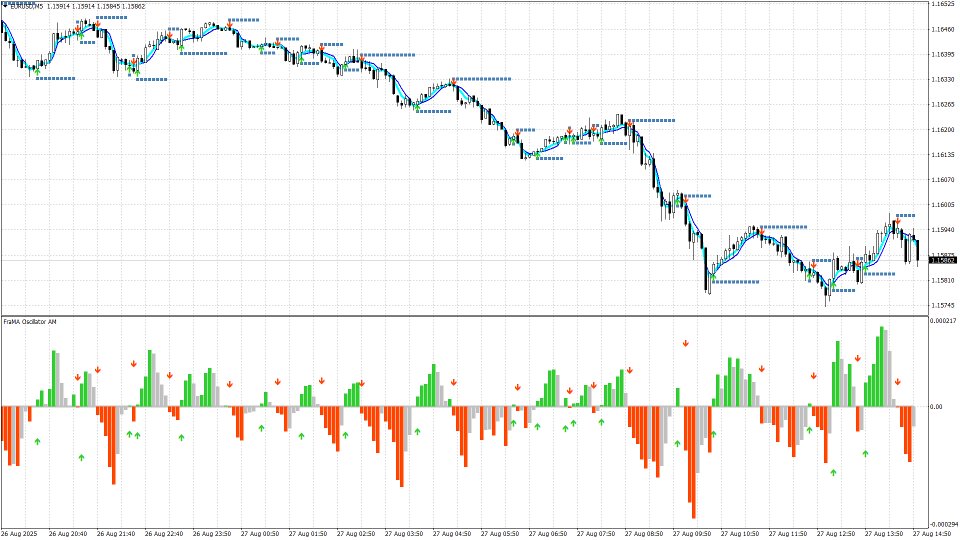Click time axis label 26 Aug 23:50
Screen dimensions: 960x540
click(x=212, y=534)
